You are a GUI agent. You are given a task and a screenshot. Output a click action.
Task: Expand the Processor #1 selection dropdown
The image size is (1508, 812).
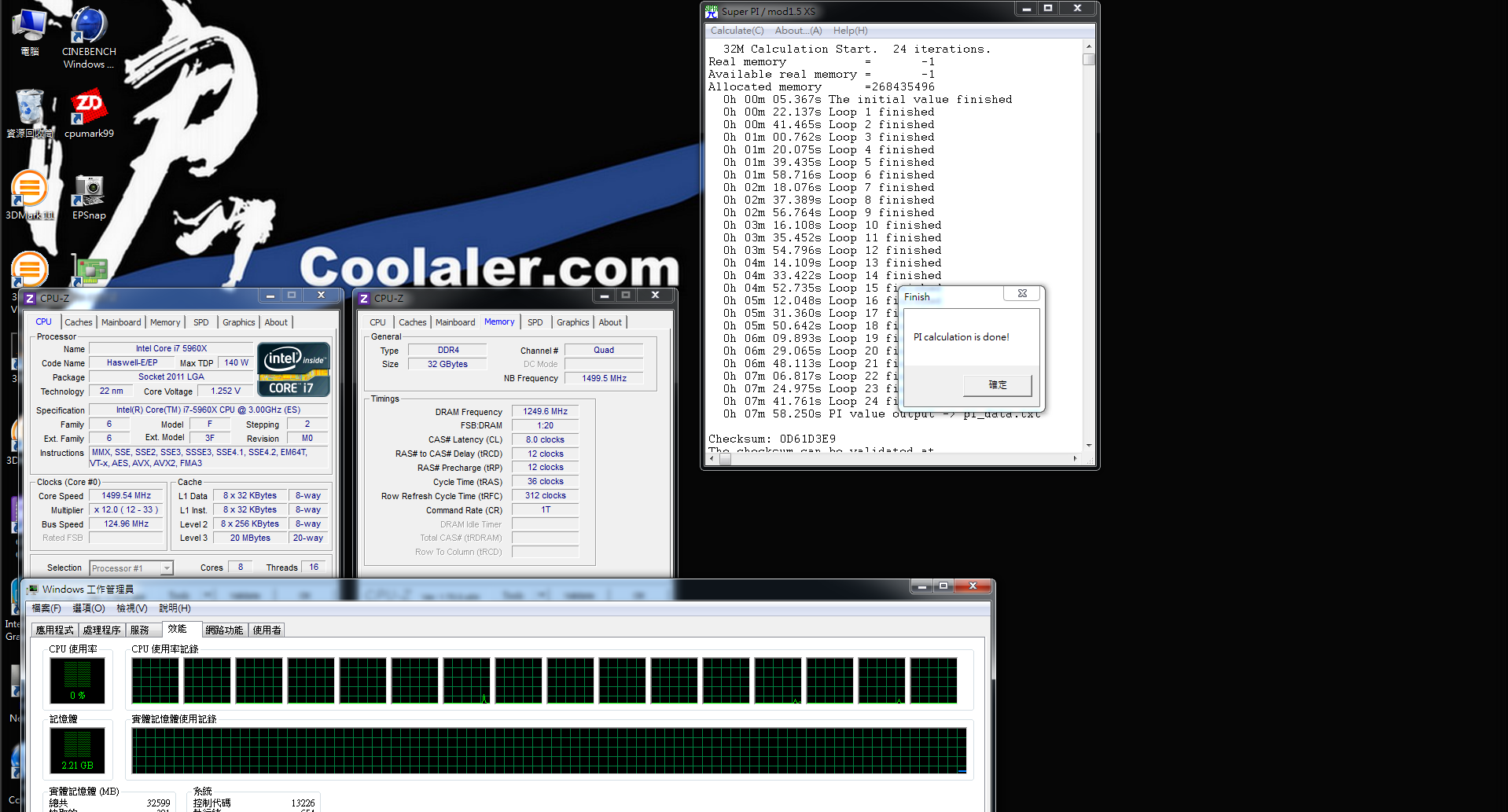pyautogui.click(x=167, y=568)
